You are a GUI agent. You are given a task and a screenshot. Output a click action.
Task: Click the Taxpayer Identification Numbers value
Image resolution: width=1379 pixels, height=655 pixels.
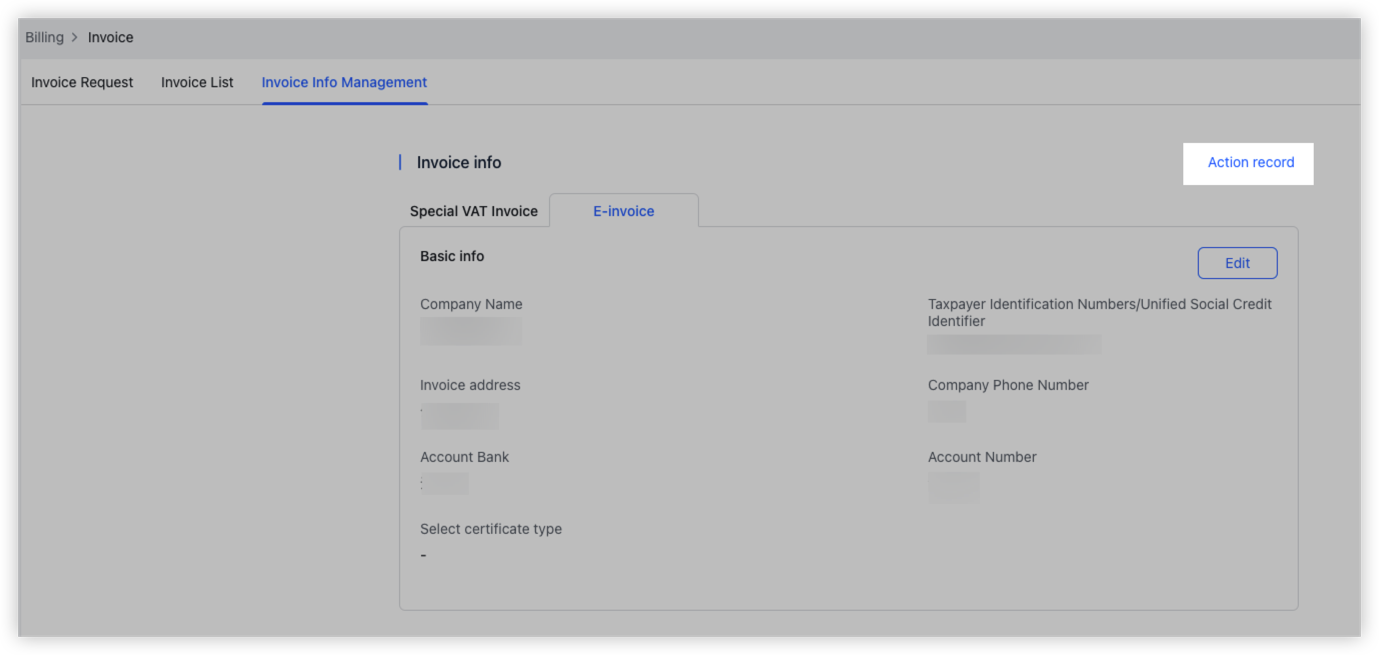pyautogui.click(x=1014, y=344)
